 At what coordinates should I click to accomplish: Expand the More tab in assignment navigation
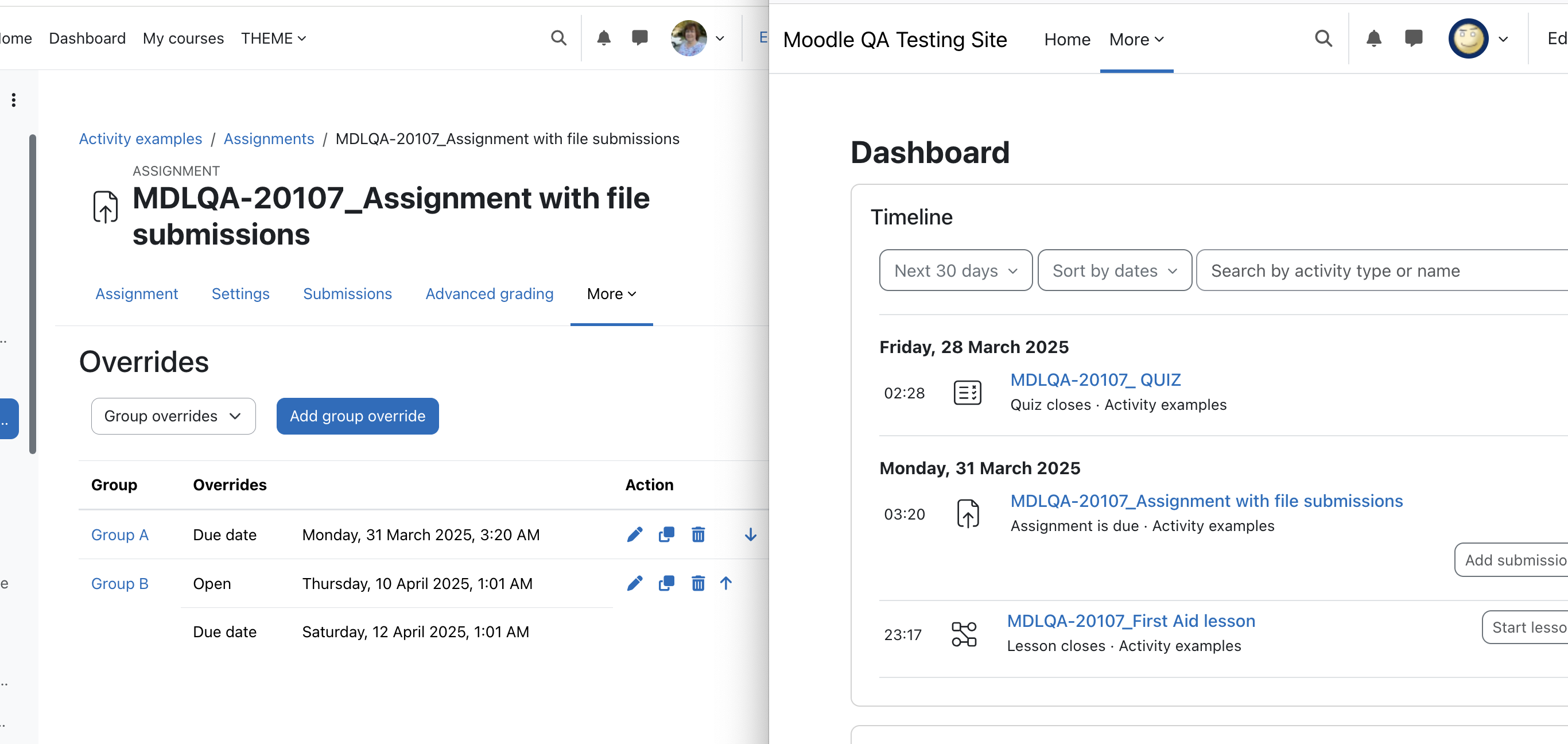611,293
